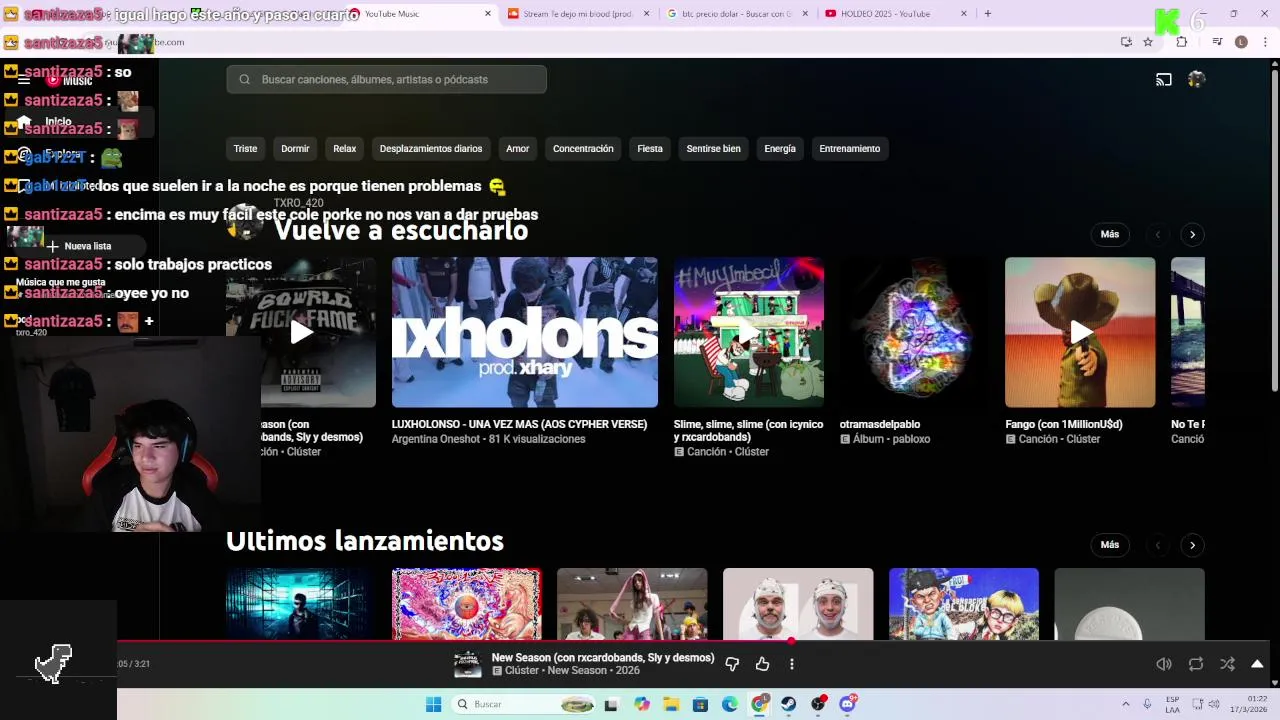This screenshot has width=1280, height=720.
Task: Open the Windows Start menu
Action: tap(433, 705)
